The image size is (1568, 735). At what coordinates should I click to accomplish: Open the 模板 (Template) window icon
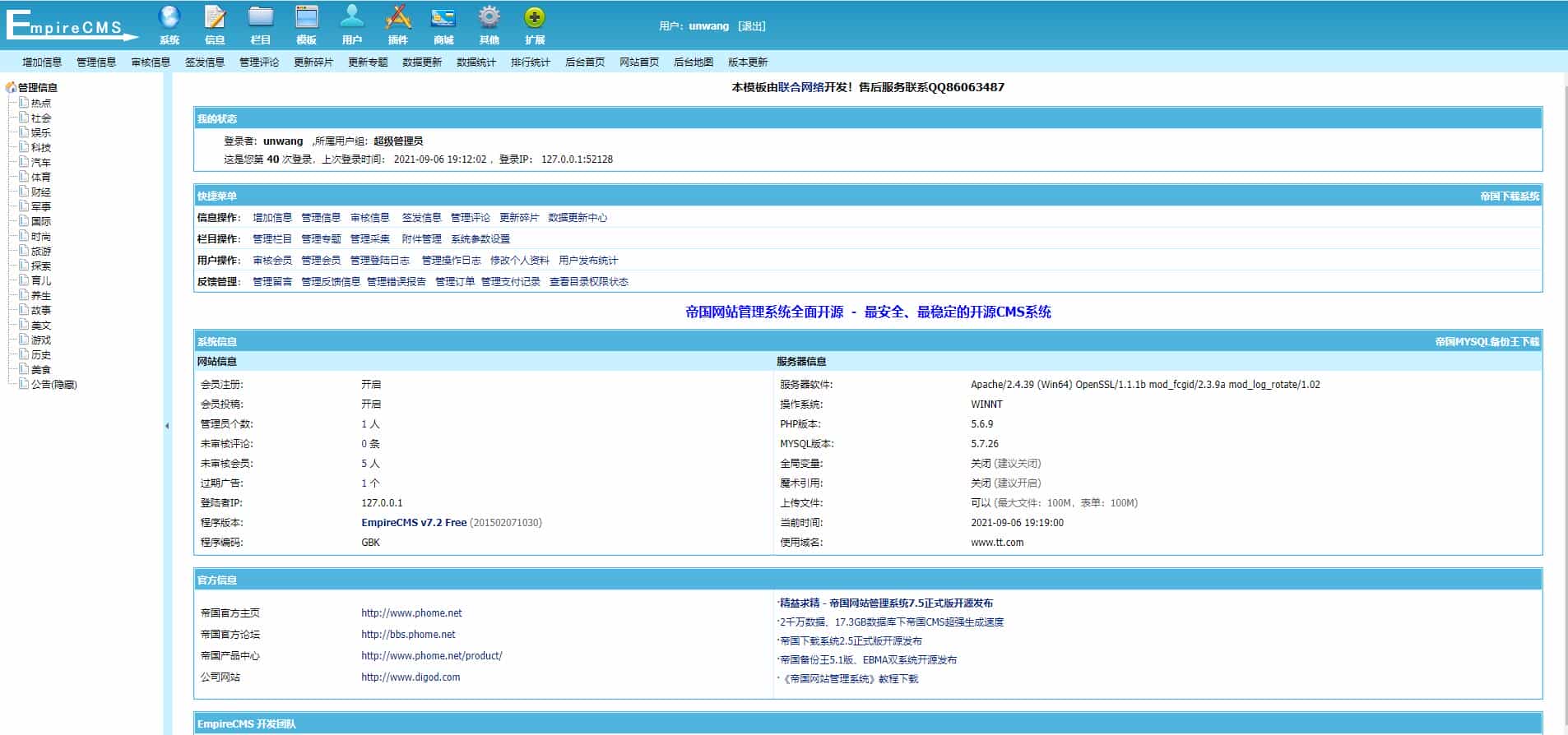307,17
